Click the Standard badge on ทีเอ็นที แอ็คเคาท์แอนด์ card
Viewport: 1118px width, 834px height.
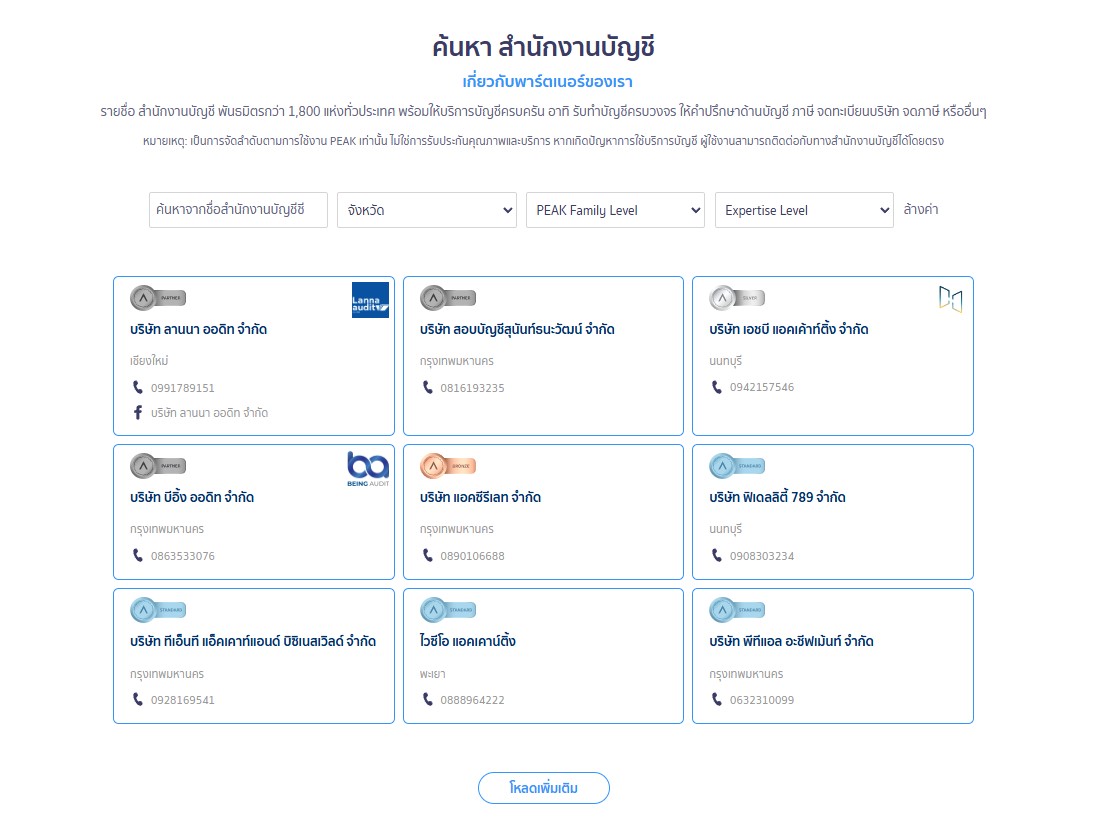(x=158, y=610)
